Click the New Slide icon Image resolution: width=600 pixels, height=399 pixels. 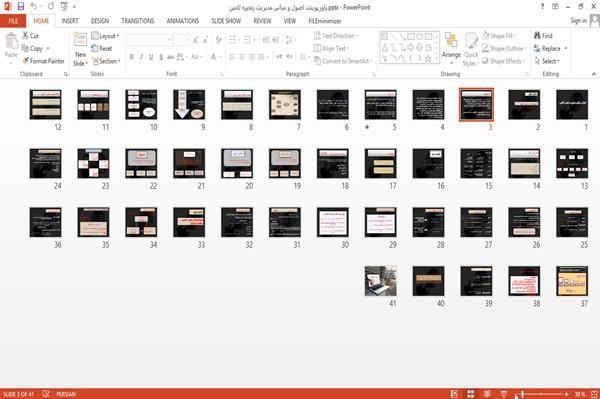pos(80,41)
